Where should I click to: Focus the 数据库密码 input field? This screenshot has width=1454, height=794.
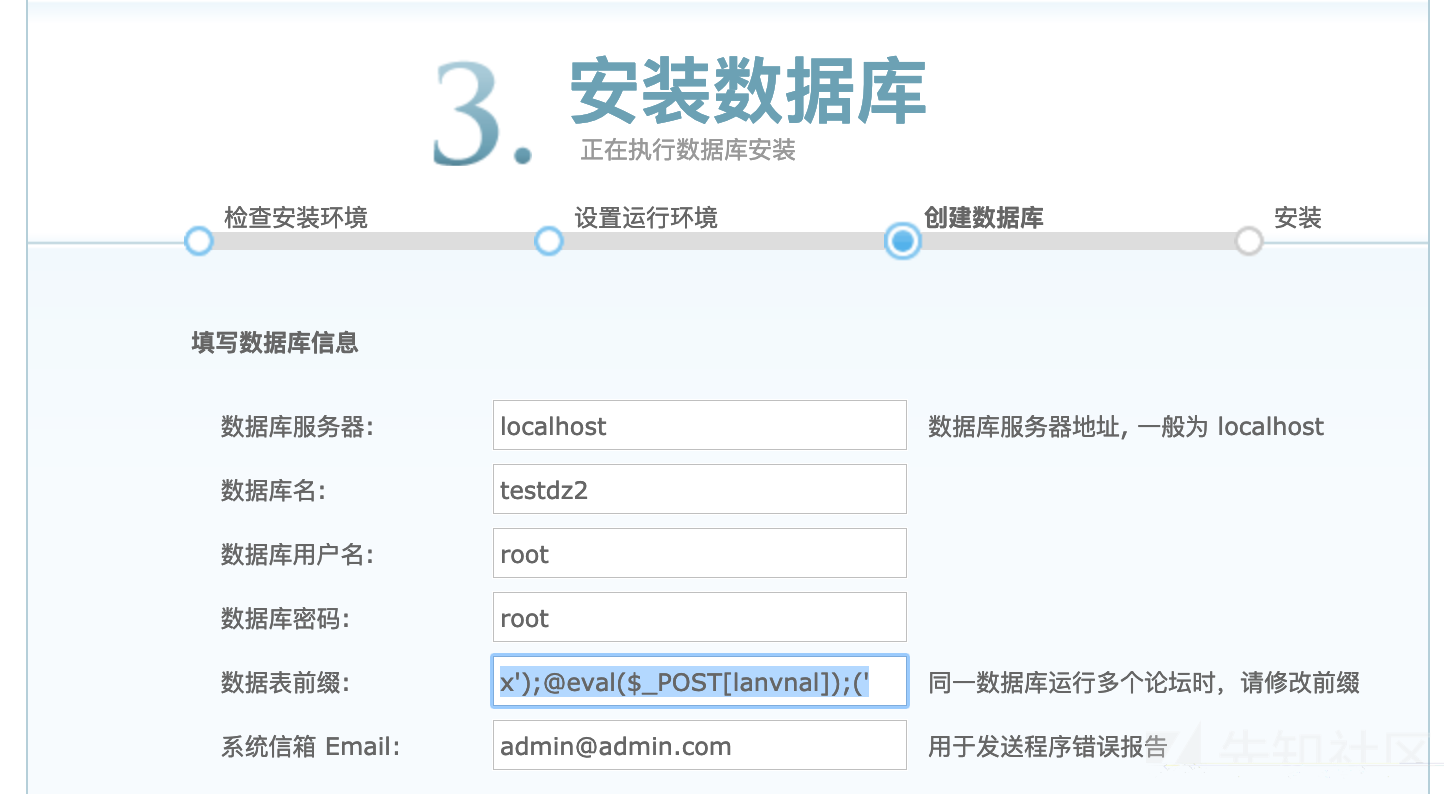699,617
